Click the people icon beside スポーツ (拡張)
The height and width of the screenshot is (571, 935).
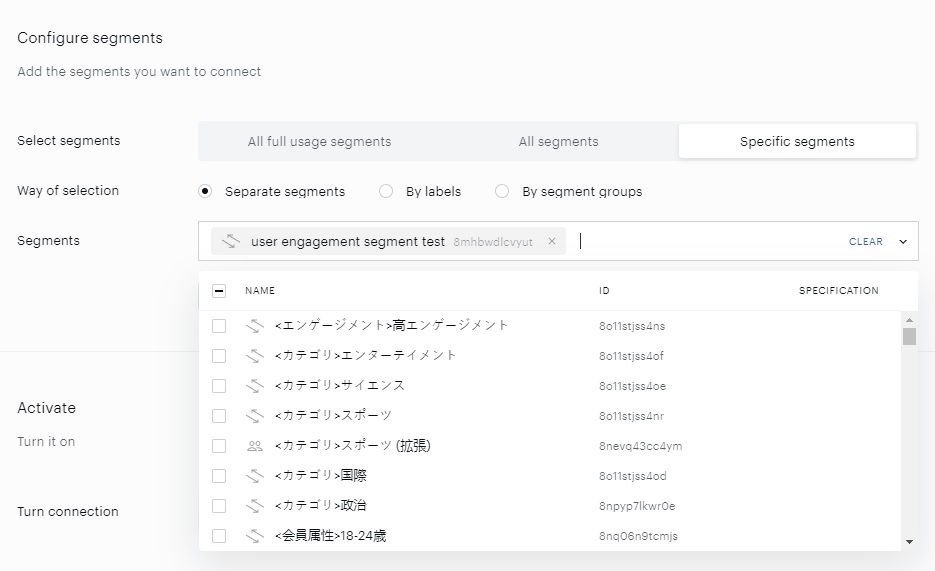255,446
